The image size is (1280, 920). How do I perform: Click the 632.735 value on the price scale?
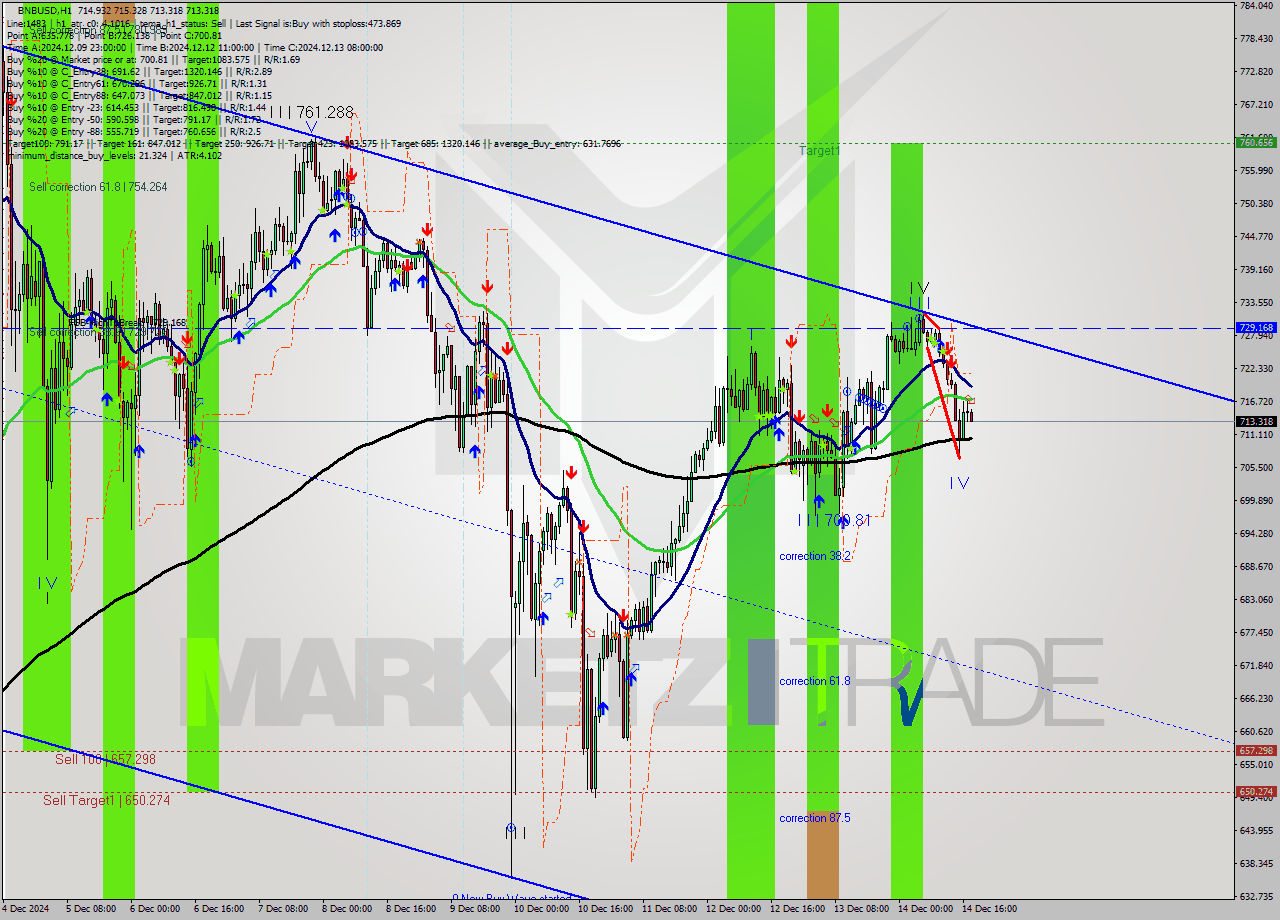[1255, 896]
